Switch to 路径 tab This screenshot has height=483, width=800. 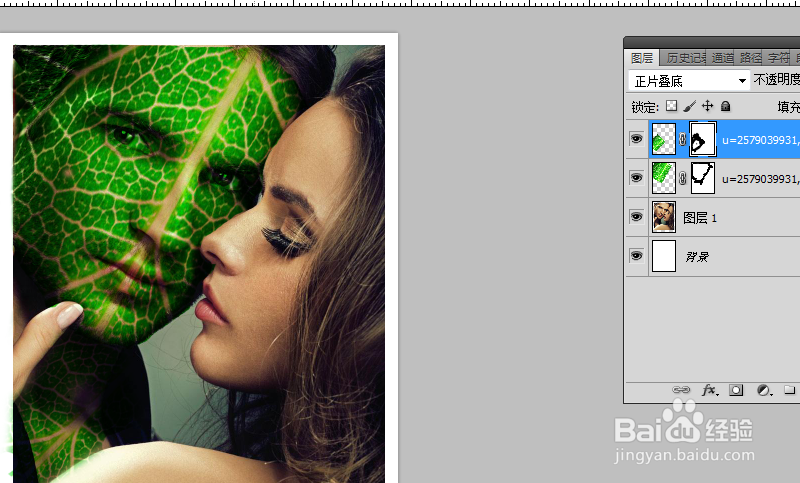click(750, 58)
